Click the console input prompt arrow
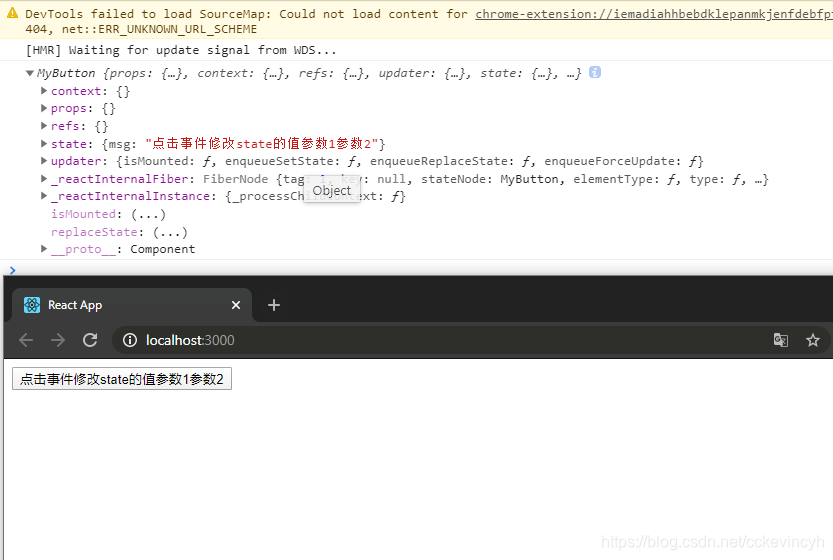Screen dimensions: 833x560 click(x=13, y=270)
